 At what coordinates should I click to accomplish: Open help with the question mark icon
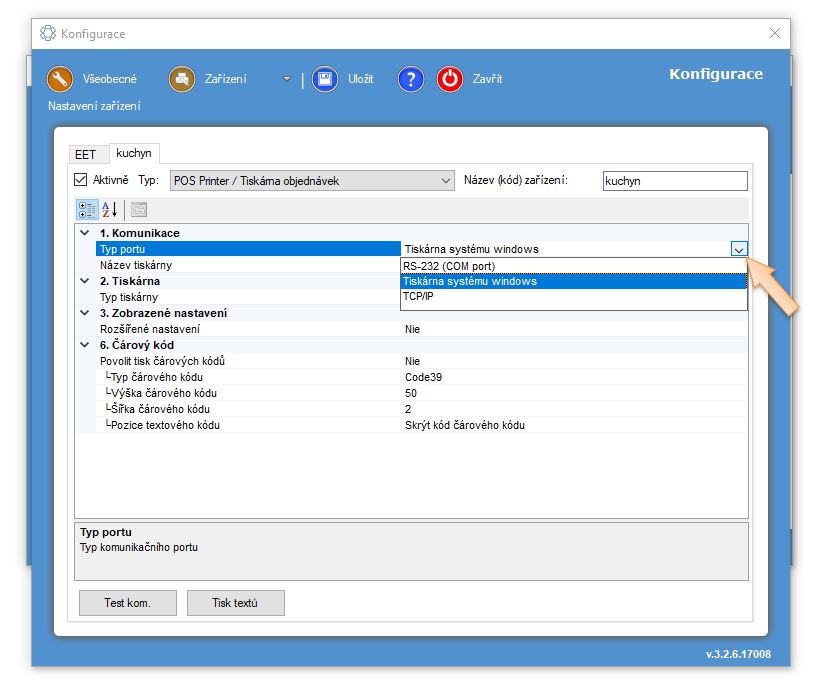coord(411,79)
